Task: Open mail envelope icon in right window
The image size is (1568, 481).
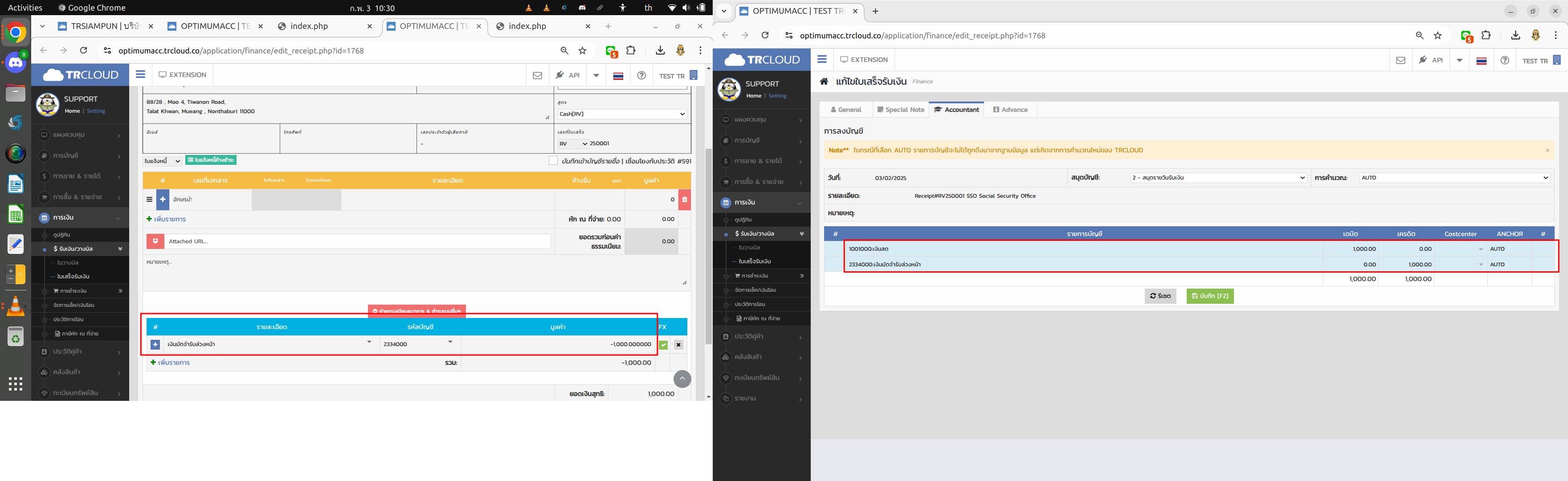Action: click(x=1401, y=60)
